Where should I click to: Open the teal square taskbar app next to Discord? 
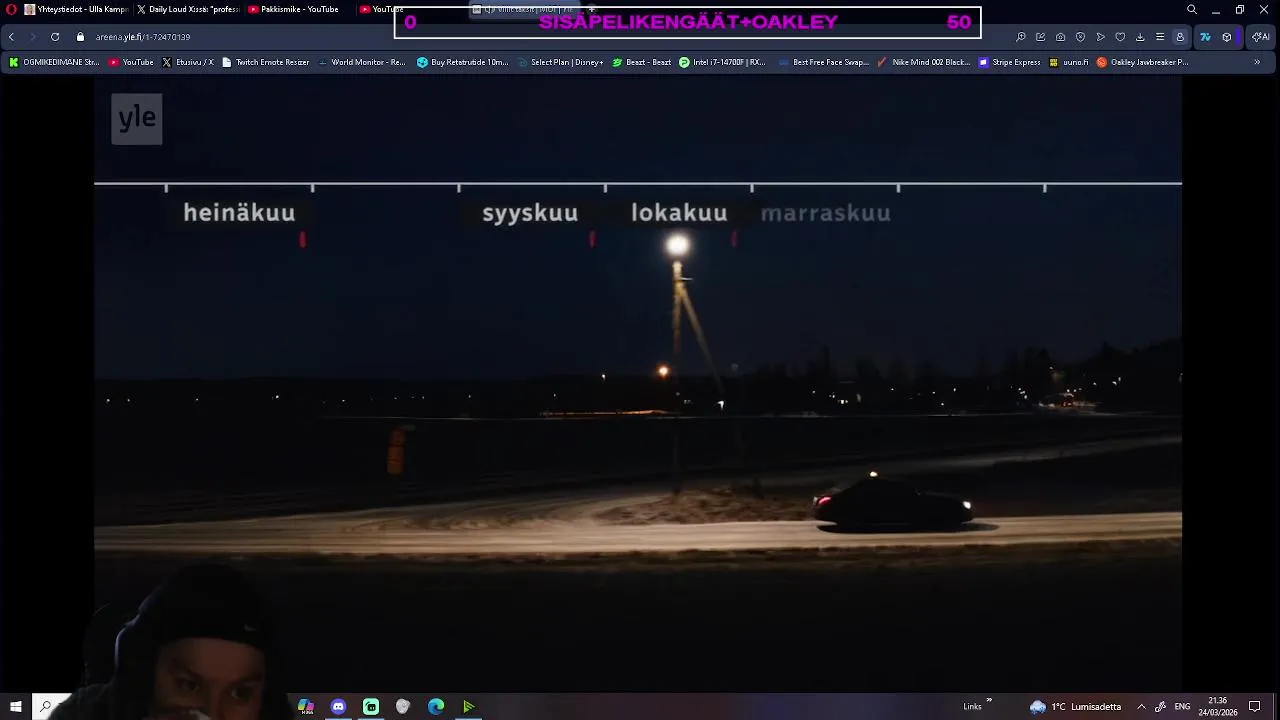(x=371, y=706)
